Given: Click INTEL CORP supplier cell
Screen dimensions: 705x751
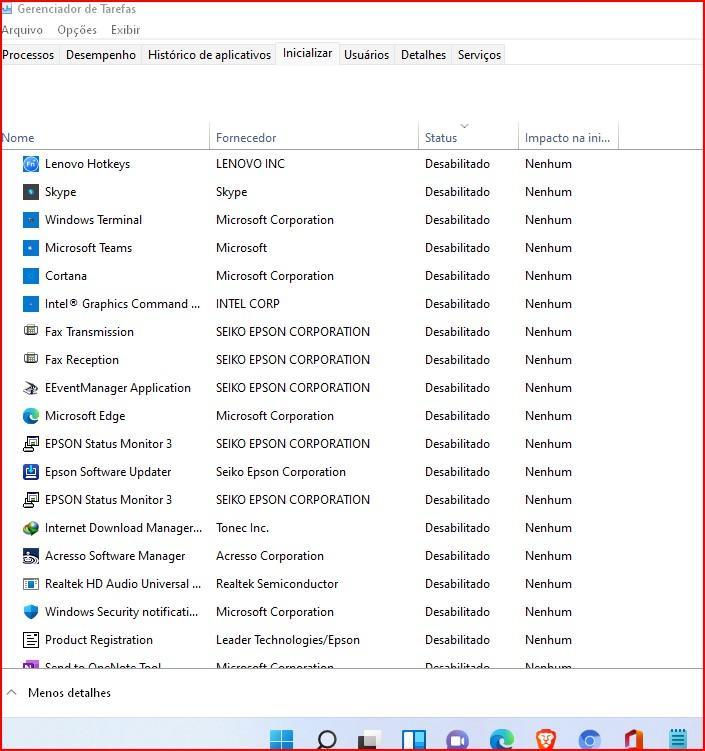Looking at the screenshot, I should point(248,304).
